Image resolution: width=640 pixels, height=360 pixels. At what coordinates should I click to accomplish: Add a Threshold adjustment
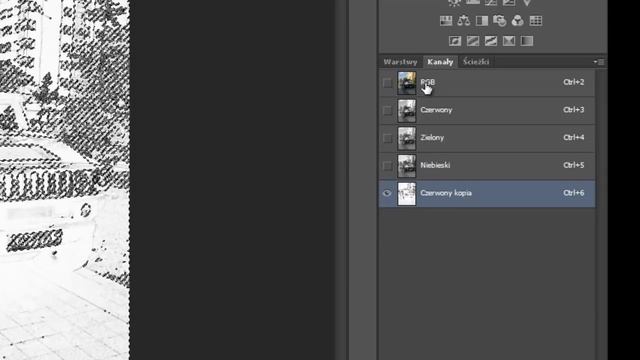[491, 41]
